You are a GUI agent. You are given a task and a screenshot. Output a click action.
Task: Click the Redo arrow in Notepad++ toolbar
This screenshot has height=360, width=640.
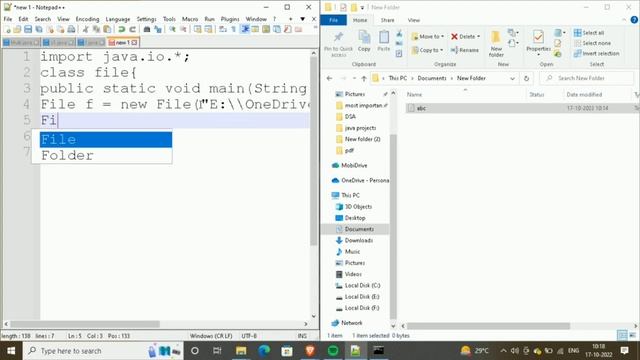tap(132, 29)
